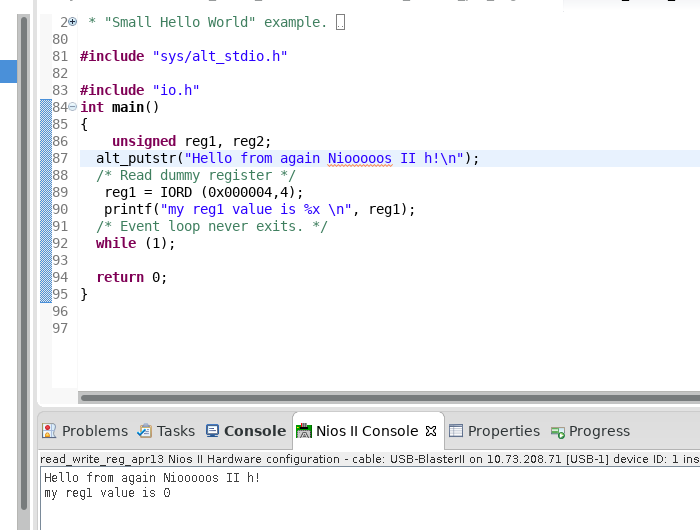Expand the folded comment block at line 2
This screenshot has width=700, height=530.
(72, 22)
